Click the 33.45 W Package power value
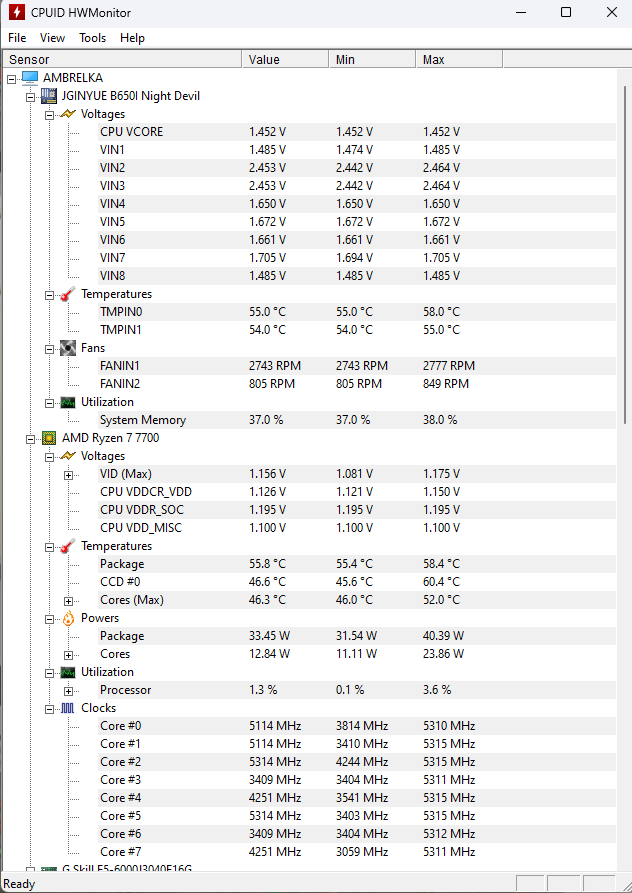This screenshot has height=893, width=632. pos(269,636)
